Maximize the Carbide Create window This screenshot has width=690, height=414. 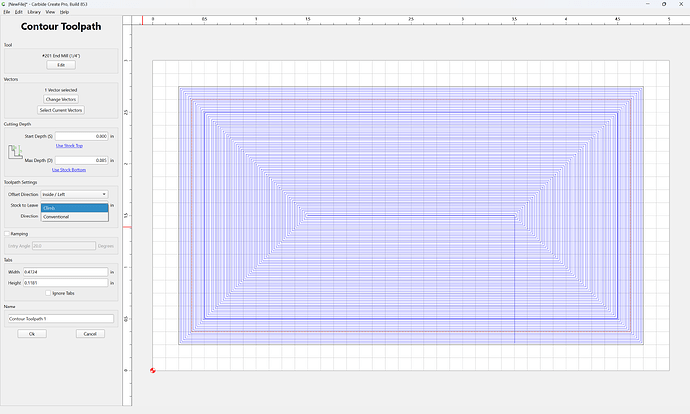point(664,4)
